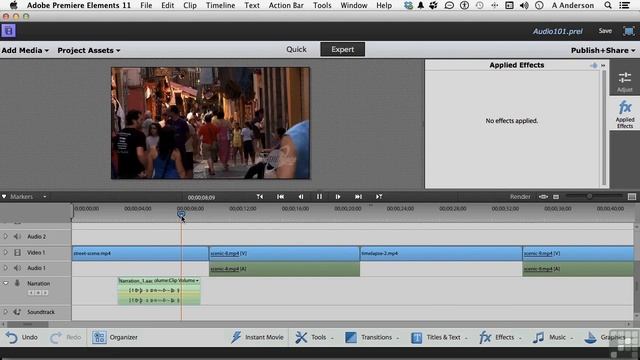Image resolution: width=640 pixels, height=360 pixels.
Task: Click the timeline horizontal scrollbar
Action: pyautogui.click(x=28, y=324)
